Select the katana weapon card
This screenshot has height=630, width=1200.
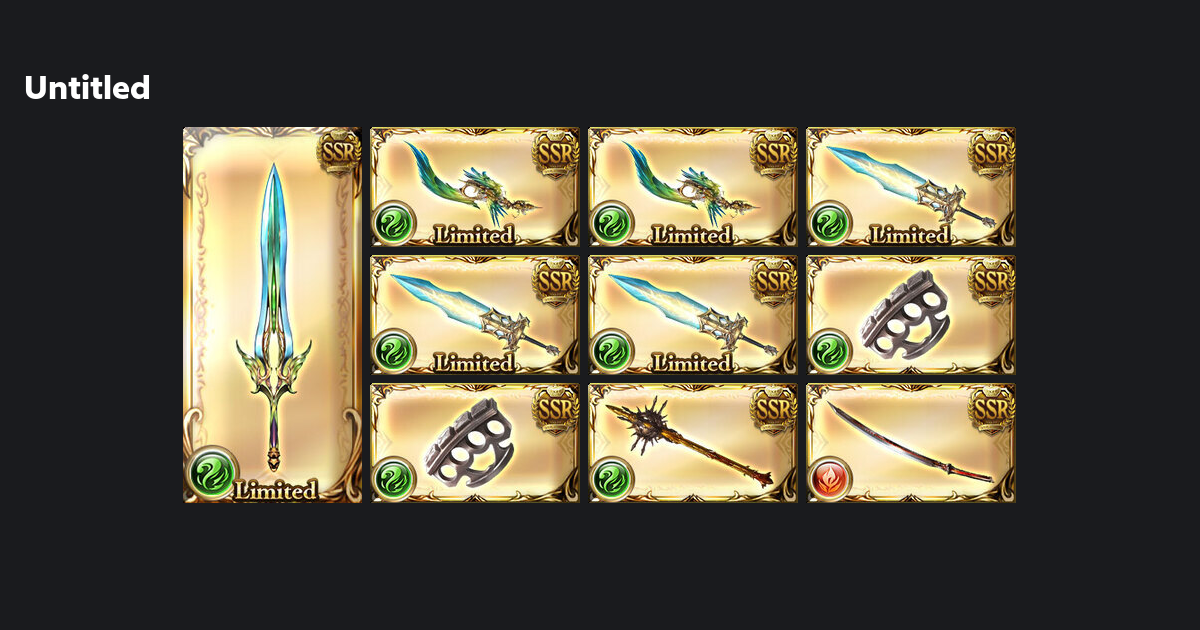point(911,443)
